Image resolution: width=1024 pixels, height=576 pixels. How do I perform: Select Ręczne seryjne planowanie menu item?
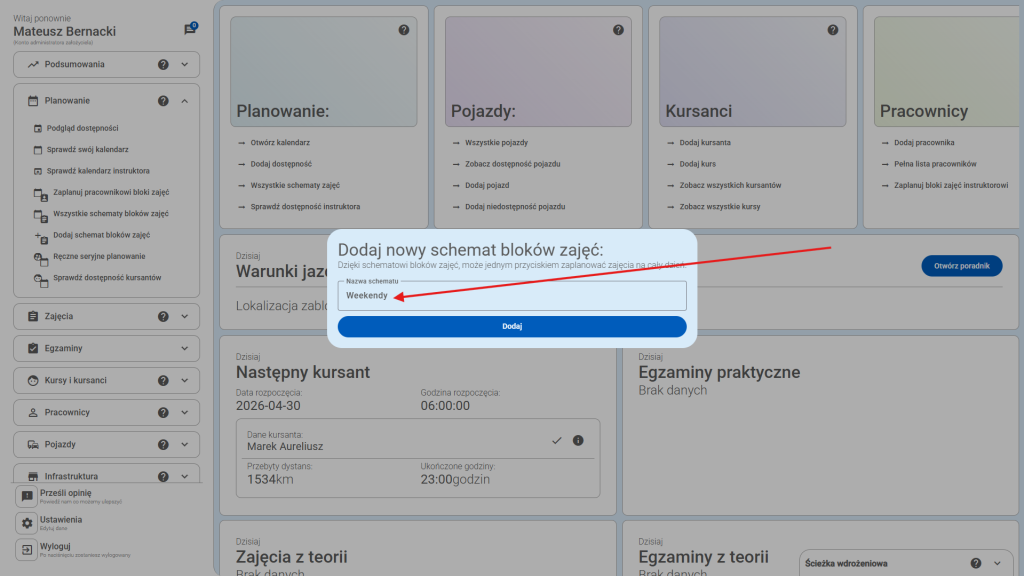98,257
